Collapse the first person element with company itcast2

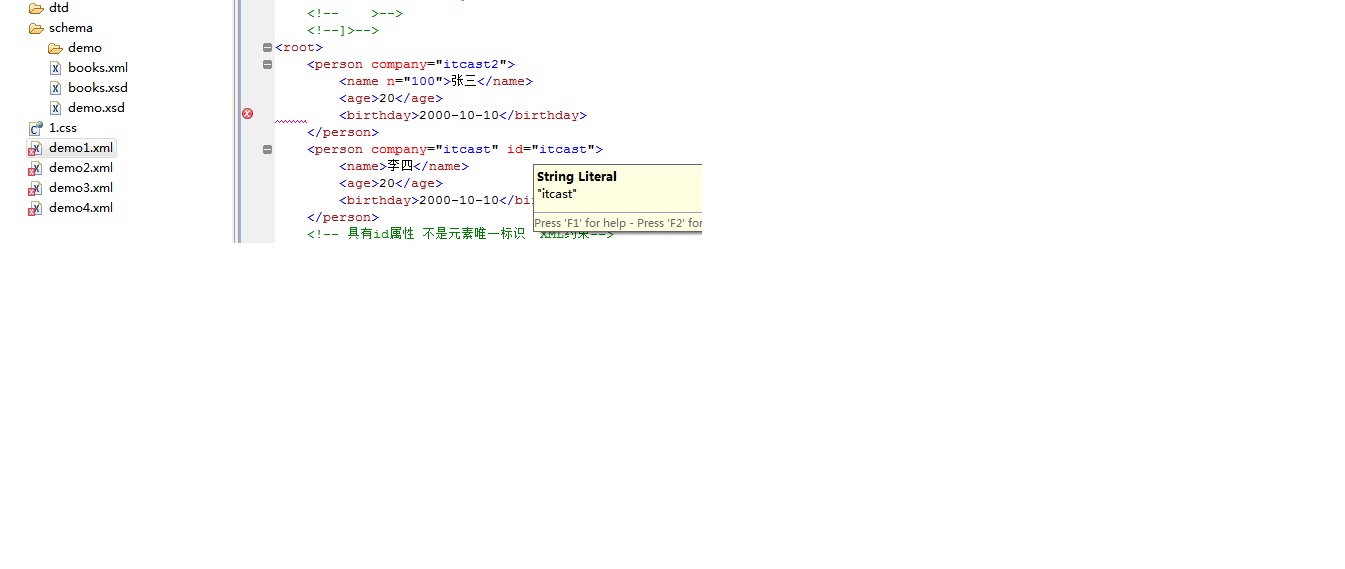[x=267, y=65]
